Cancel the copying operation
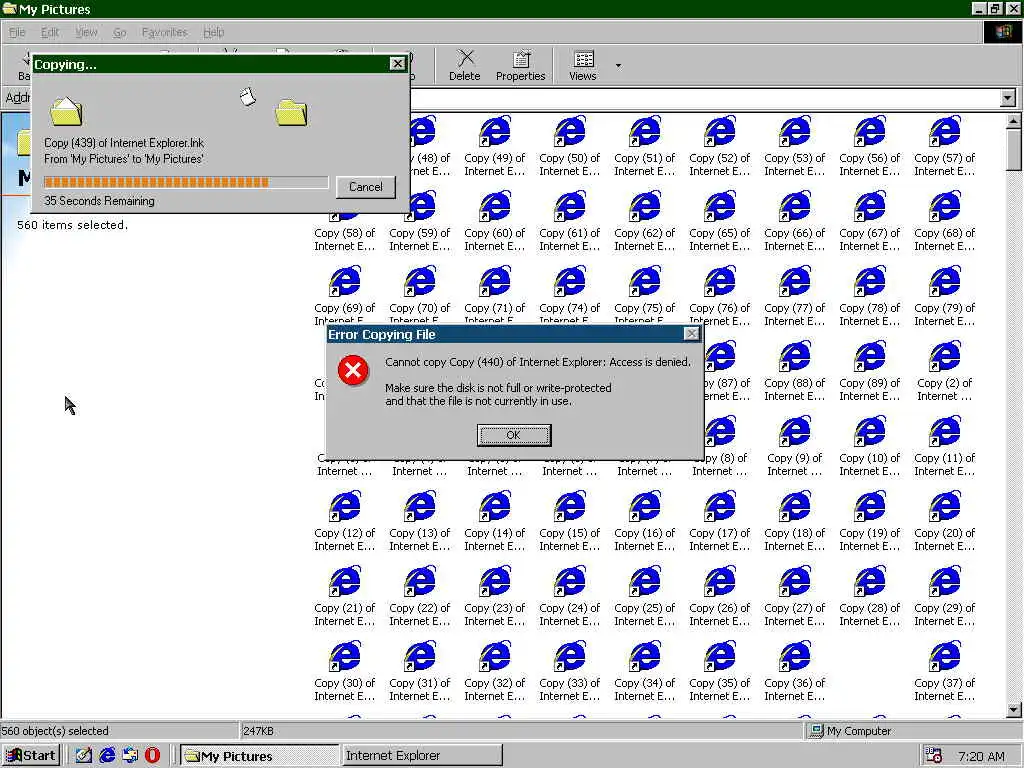 366,187
